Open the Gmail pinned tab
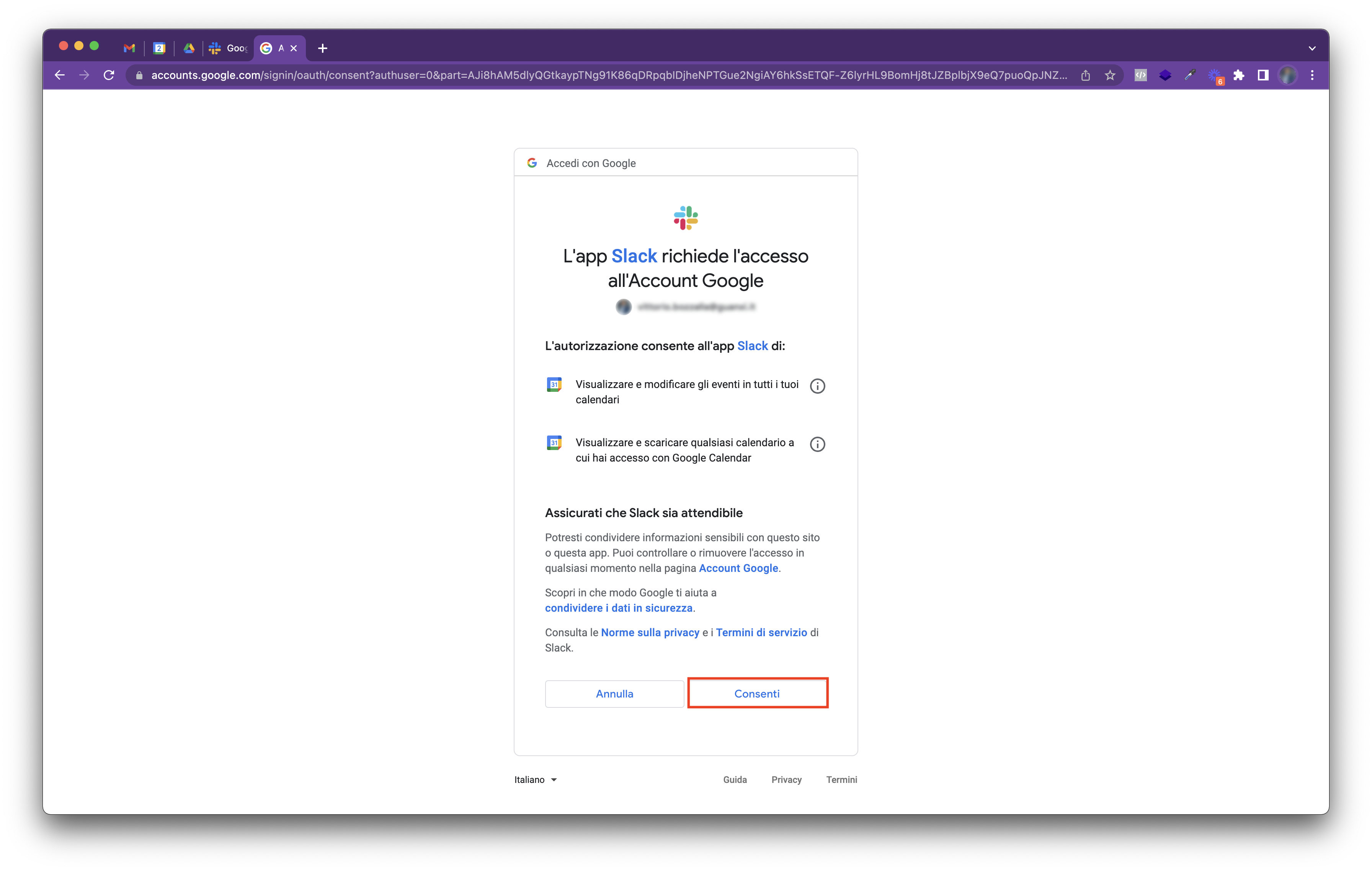Screen dimensions: 1372x871 [x=129, y=48]
